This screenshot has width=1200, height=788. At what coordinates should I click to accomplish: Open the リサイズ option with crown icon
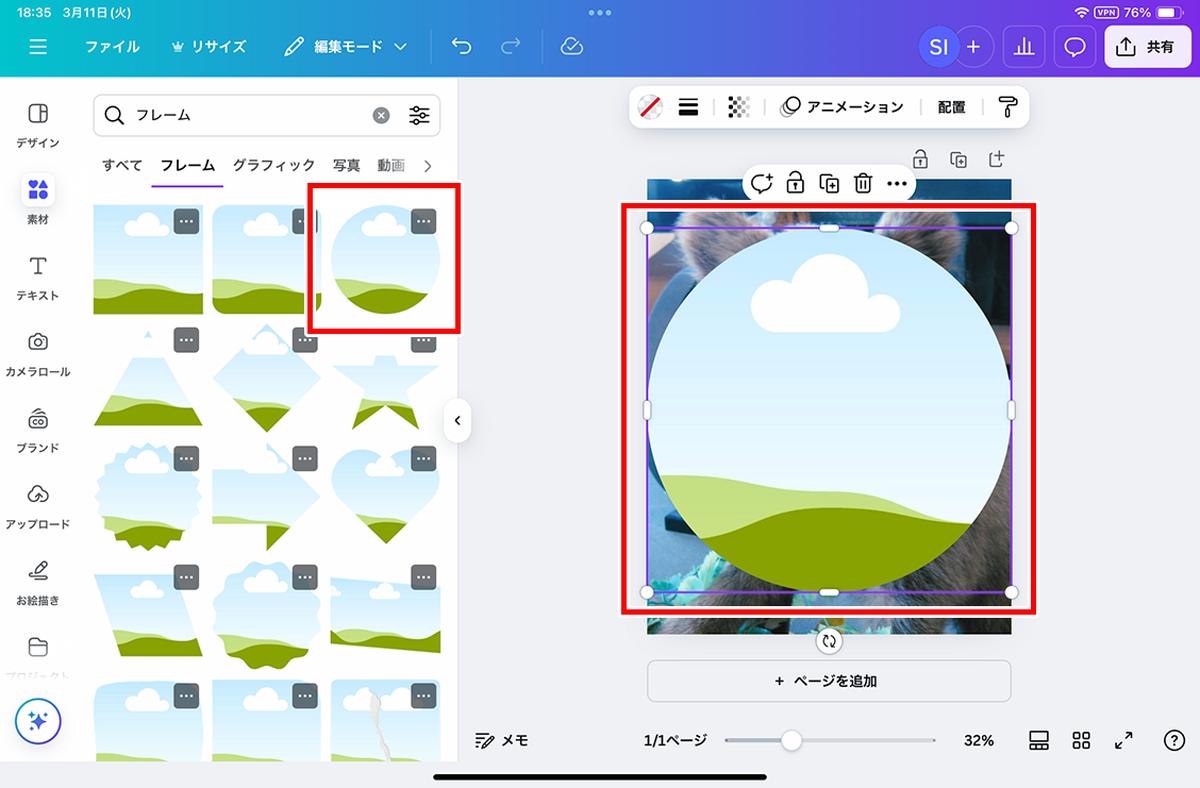[208, 47]
